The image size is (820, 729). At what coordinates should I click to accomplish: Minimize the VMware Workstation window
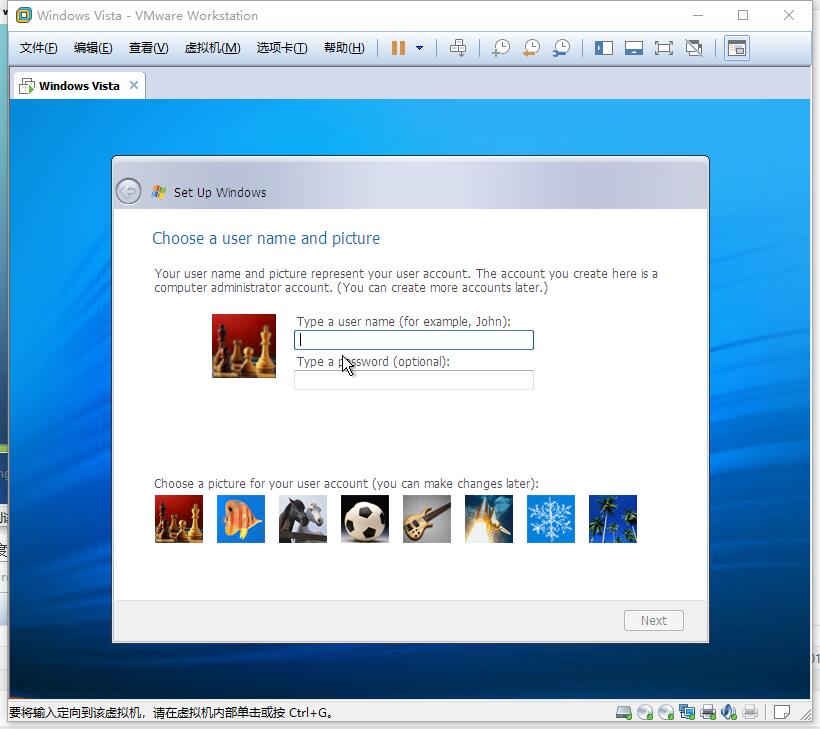[x=698, y=15]
